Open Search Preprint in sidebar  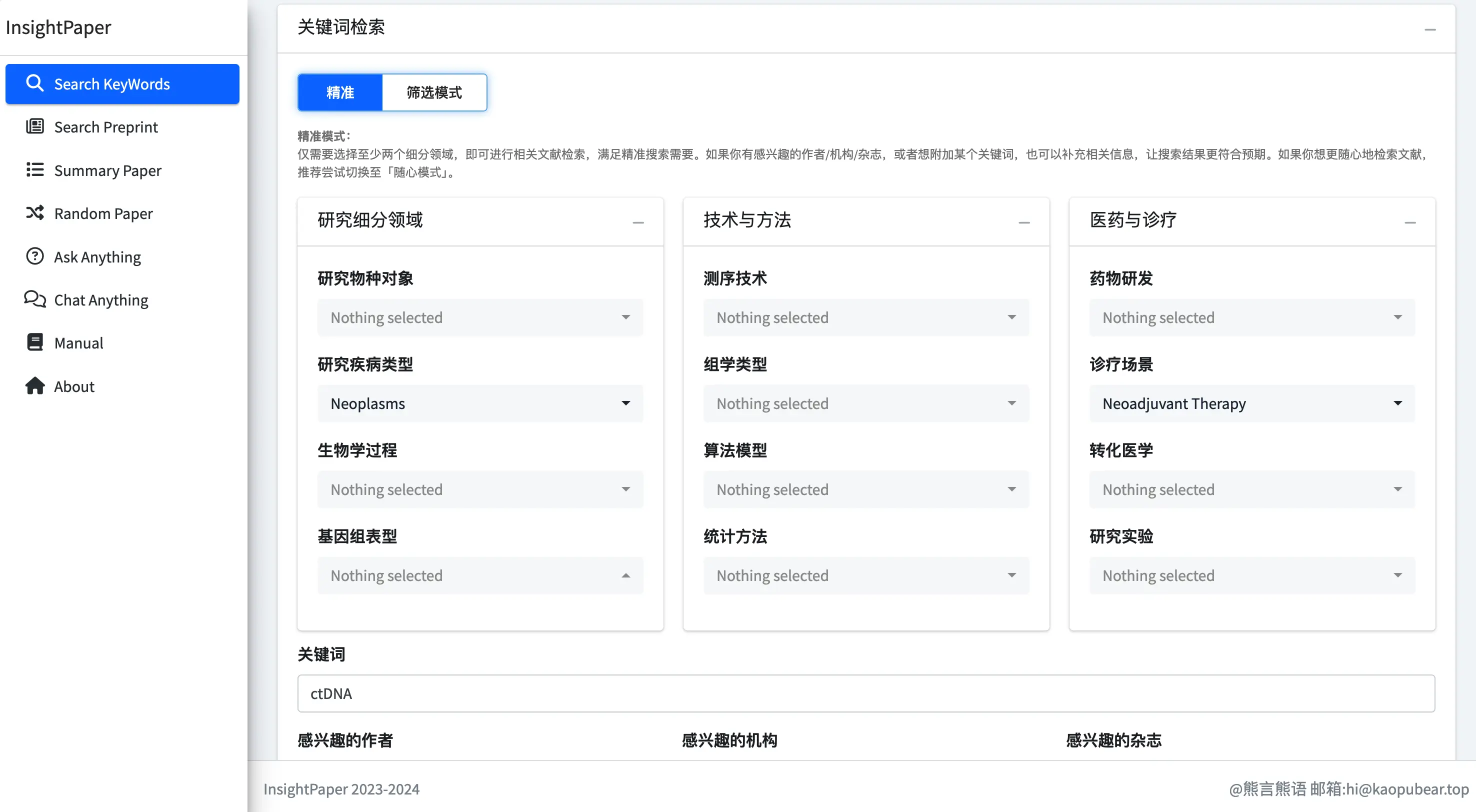click(122, 126)
